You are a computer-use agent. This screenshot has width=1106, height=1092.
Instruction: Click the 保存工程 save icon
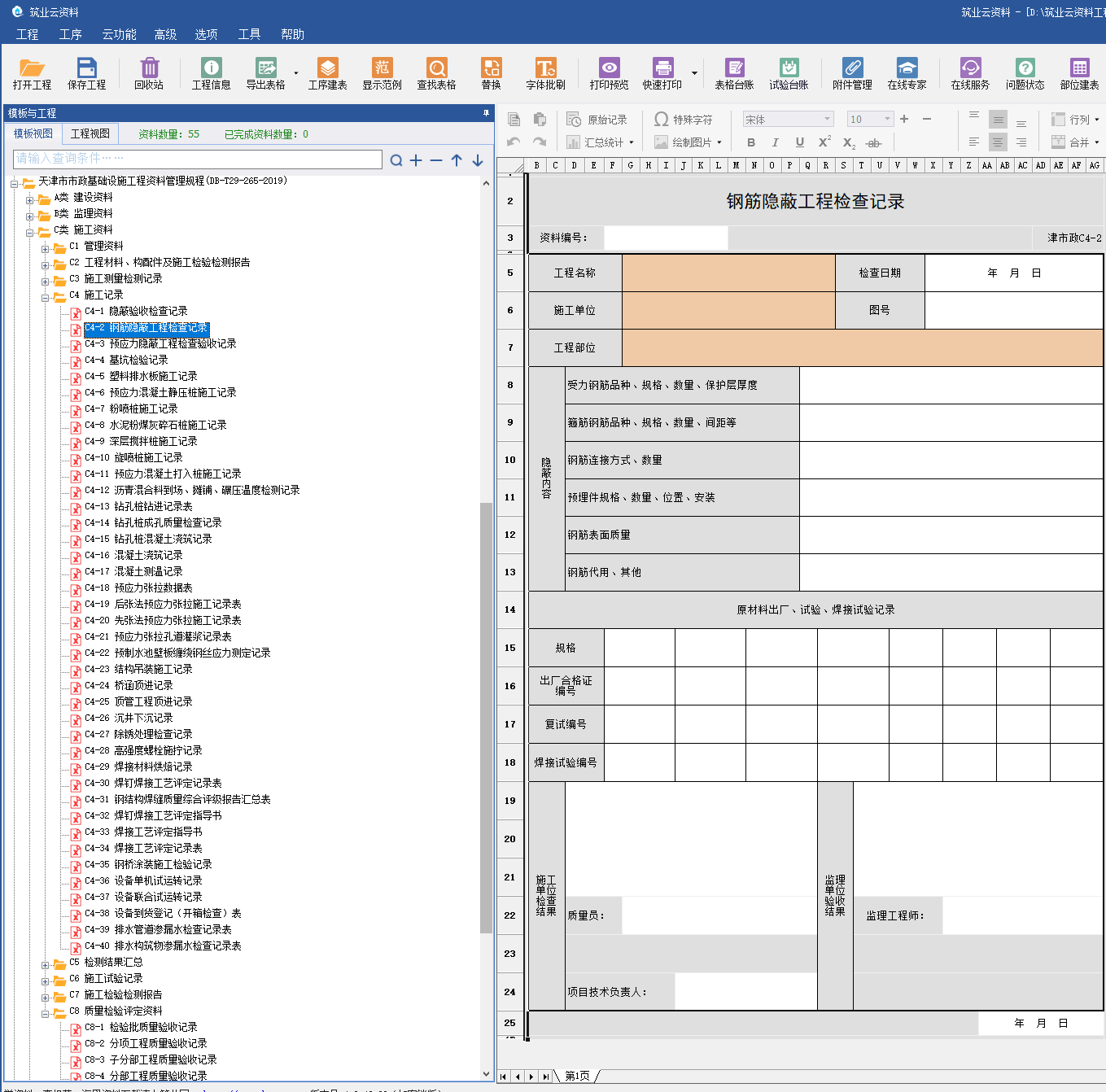[x=86, y=73]
